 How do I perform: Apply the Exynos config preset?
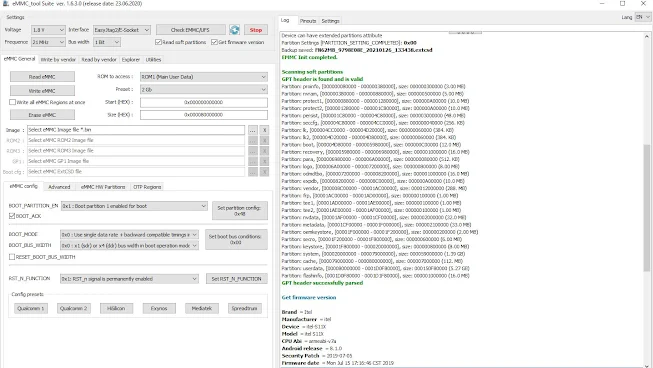pyautogui.click(x=159, y=308)
